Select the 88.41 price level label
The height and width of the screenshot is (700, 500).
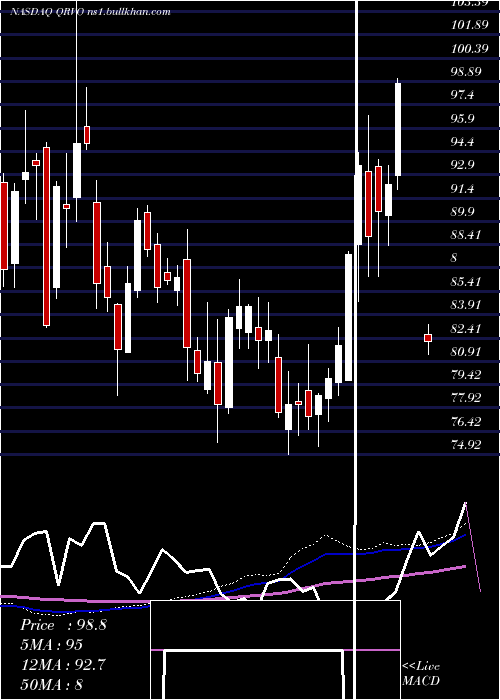point(467,235)
